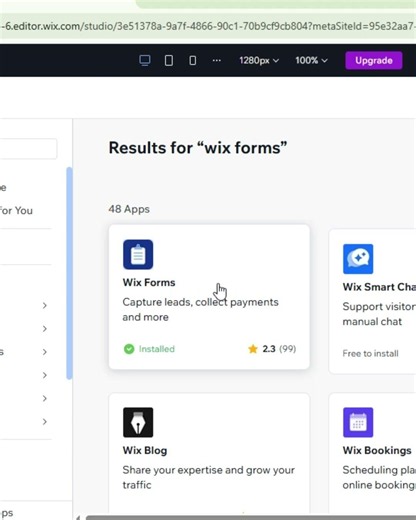
Task: Click the sidebar vertical scrollbar
Action: point(69,273)
